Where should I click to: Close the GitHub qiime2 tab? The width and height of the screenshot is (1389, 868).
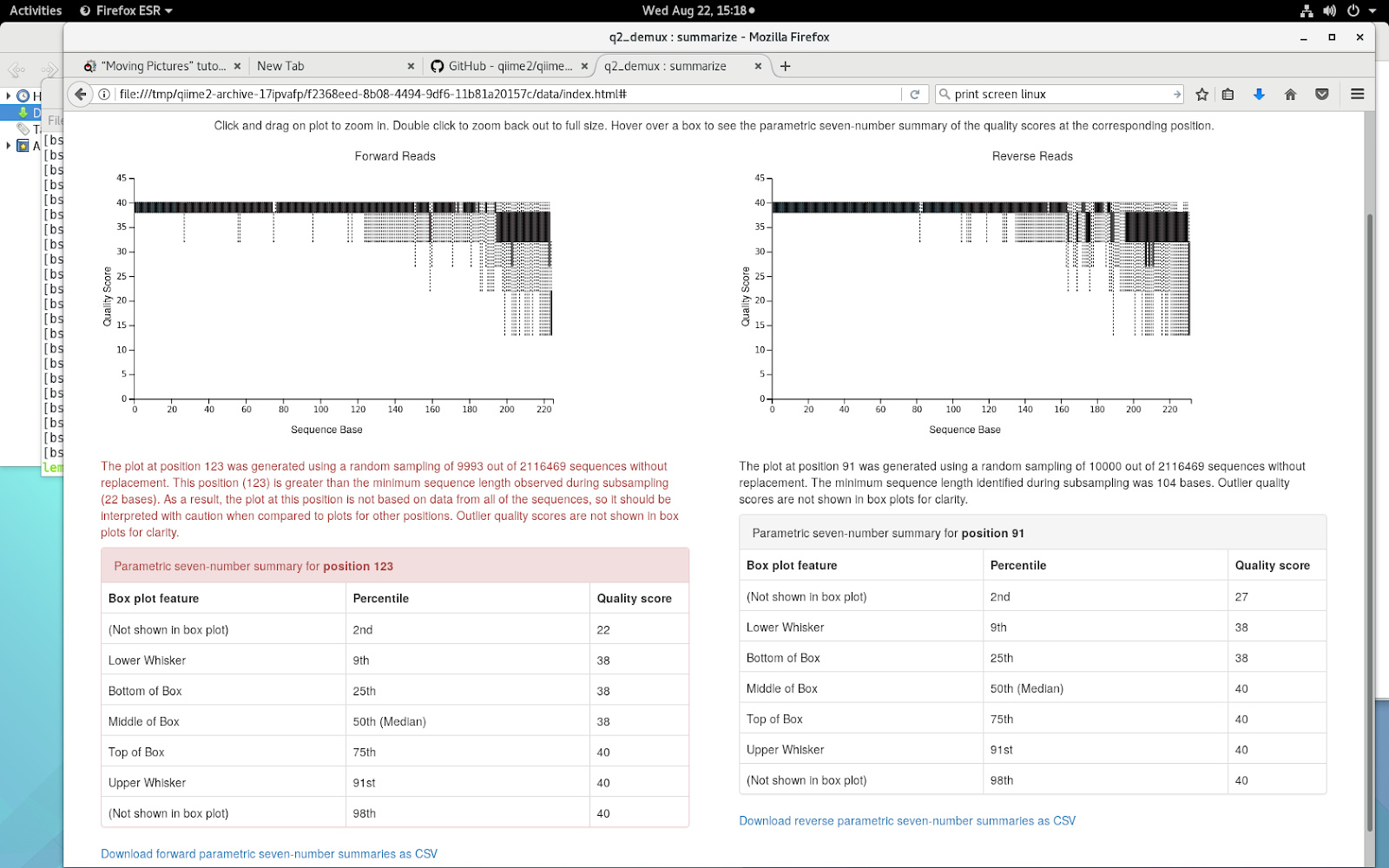(584, 66)
